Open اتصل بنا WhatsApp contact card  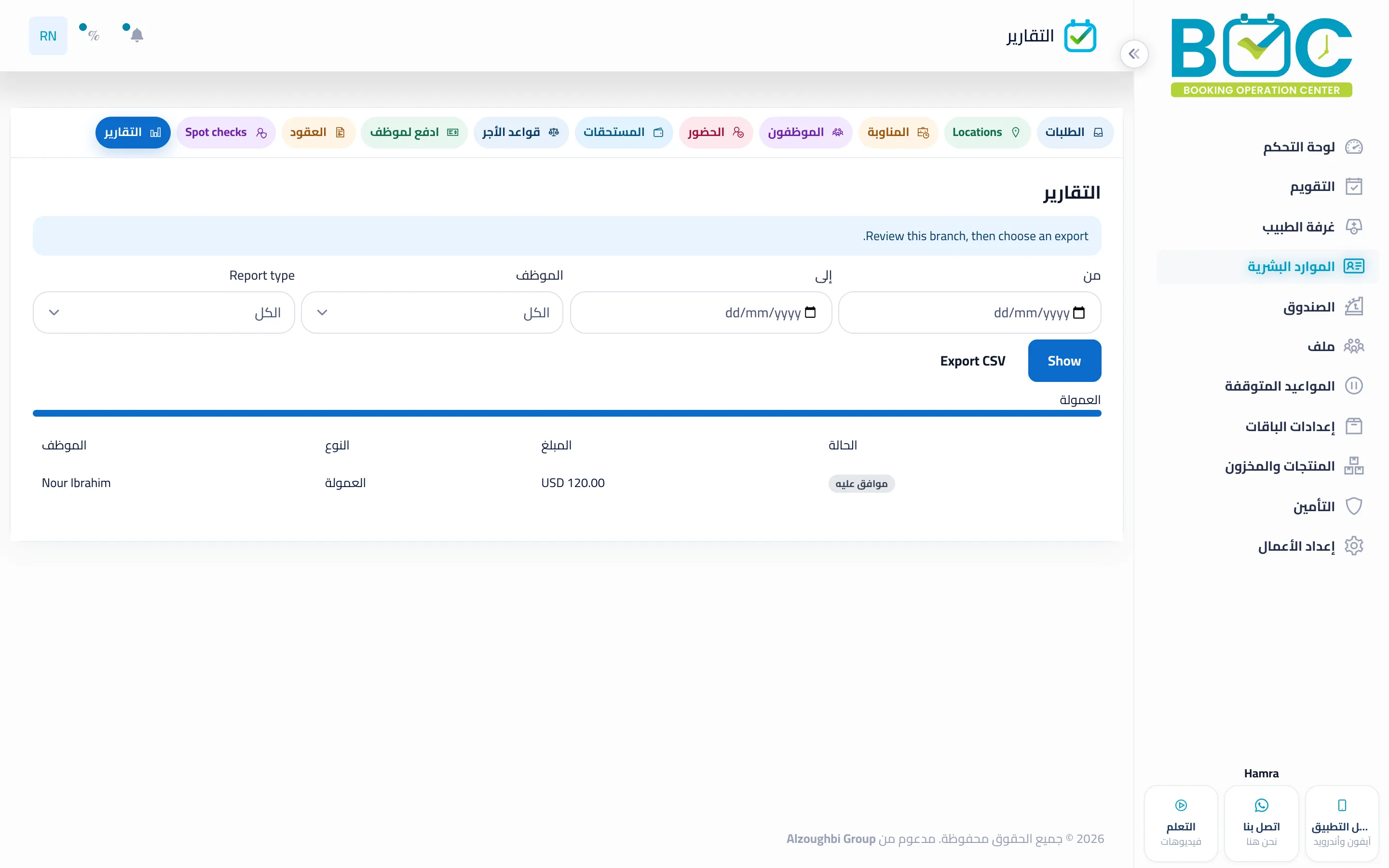pyautogui.click(x=1261, y=823)
